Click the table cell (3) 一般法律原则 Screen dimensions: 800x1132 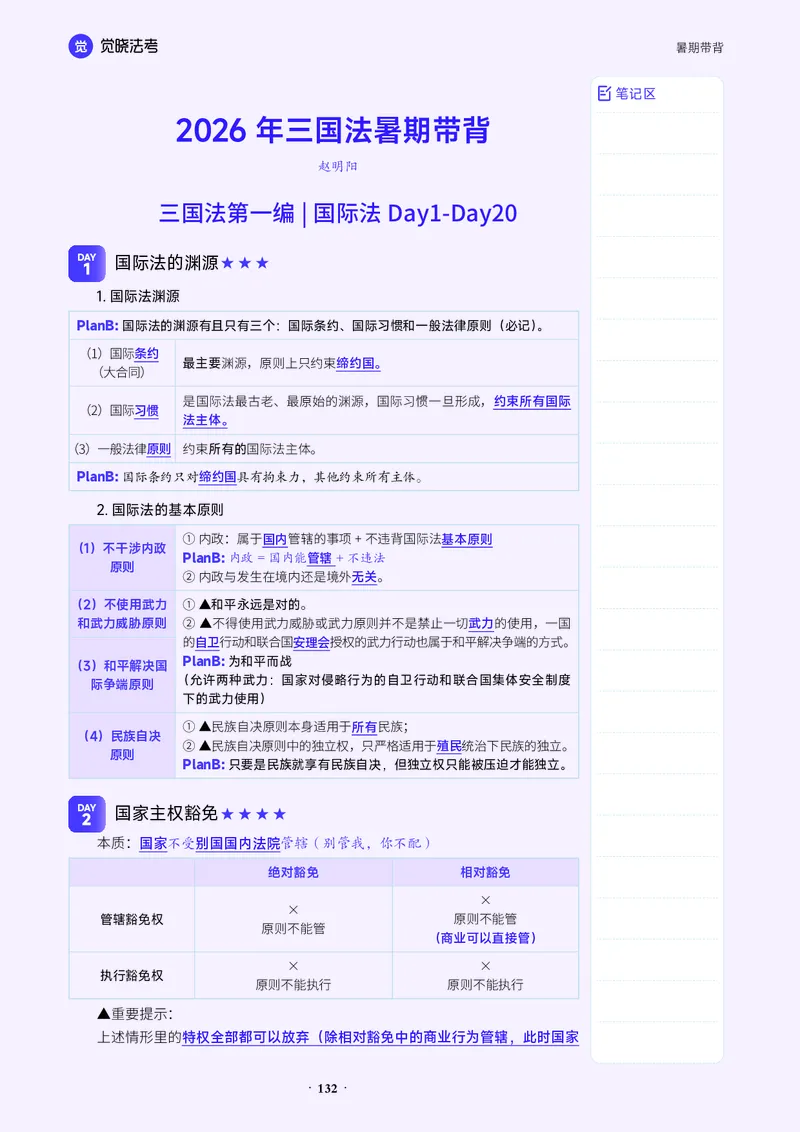click(122, 448)
